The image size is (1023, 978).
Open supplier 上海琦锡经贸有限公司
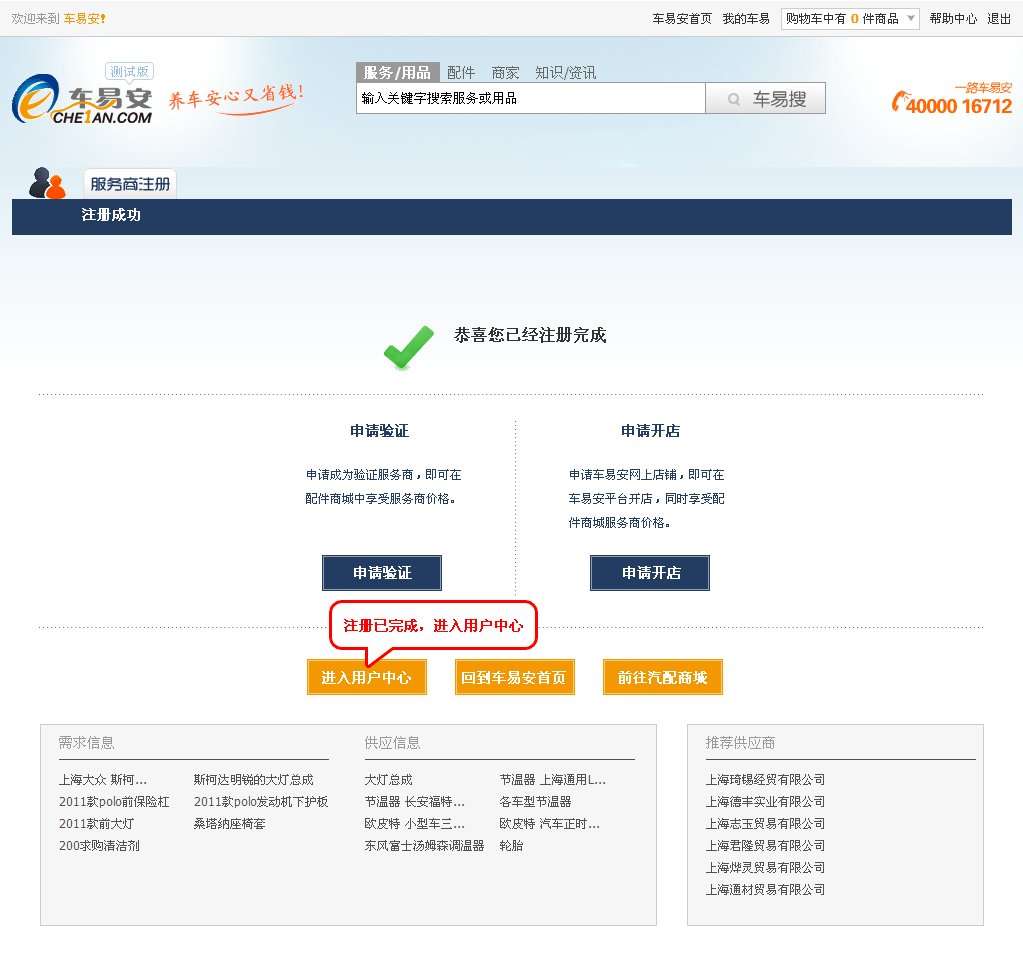[x=765, y=780]
